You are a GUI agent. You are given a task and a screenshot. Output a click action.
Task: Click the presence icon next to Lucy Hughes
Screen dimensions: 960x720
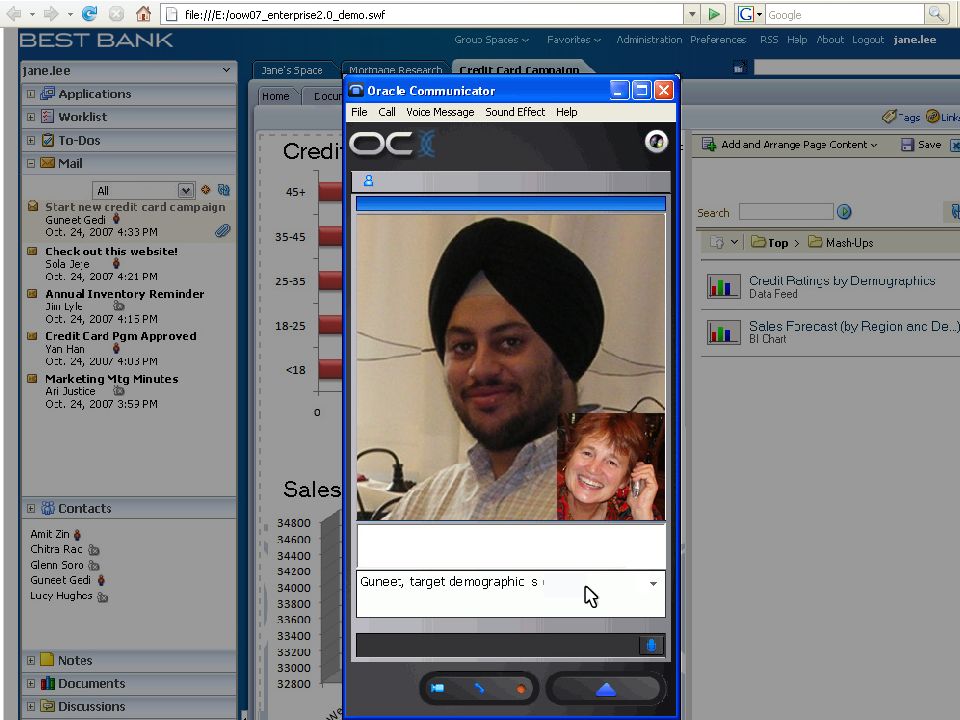(x=102, y=596)
